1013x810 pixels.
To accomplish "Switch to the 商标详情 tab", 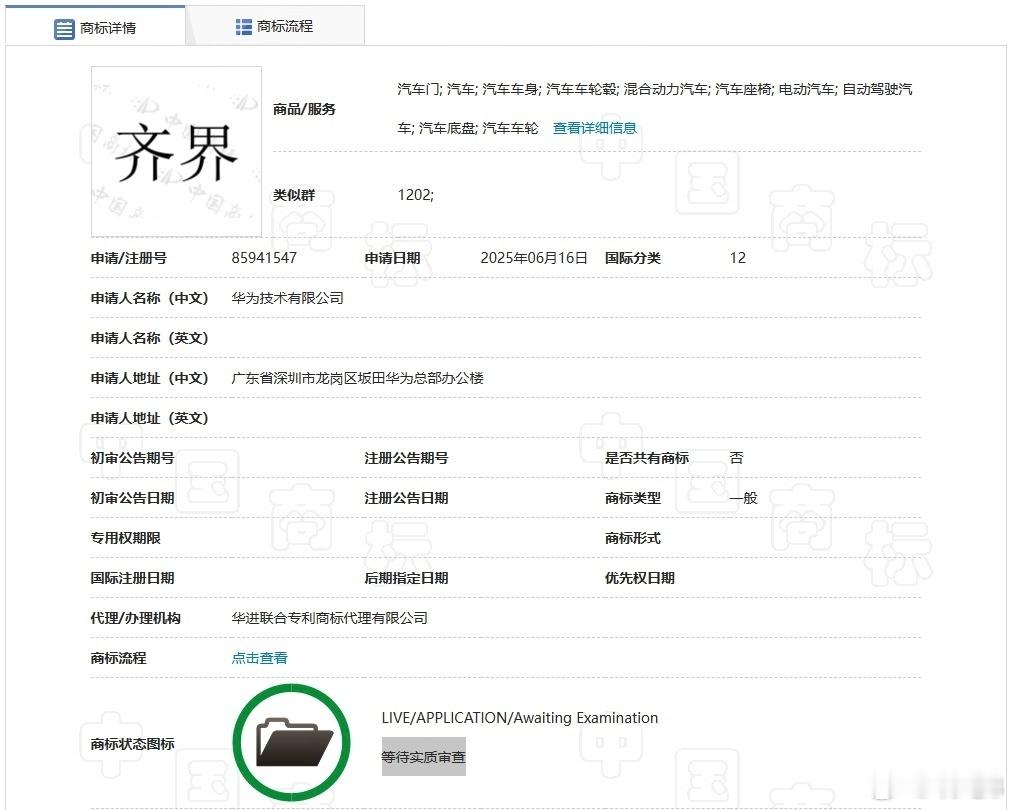I will [107, 26].
